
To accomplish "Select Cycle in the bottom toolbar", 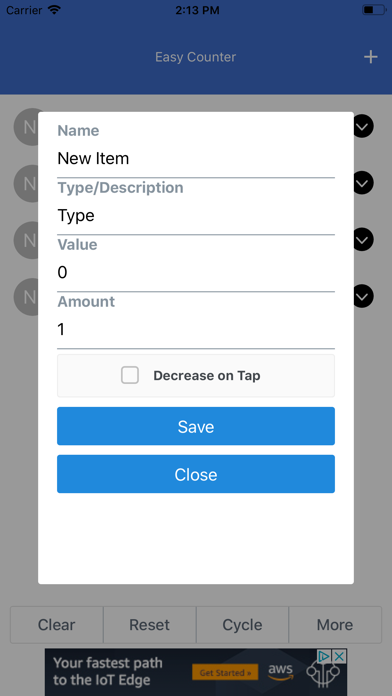I will [x=242, y=625].
